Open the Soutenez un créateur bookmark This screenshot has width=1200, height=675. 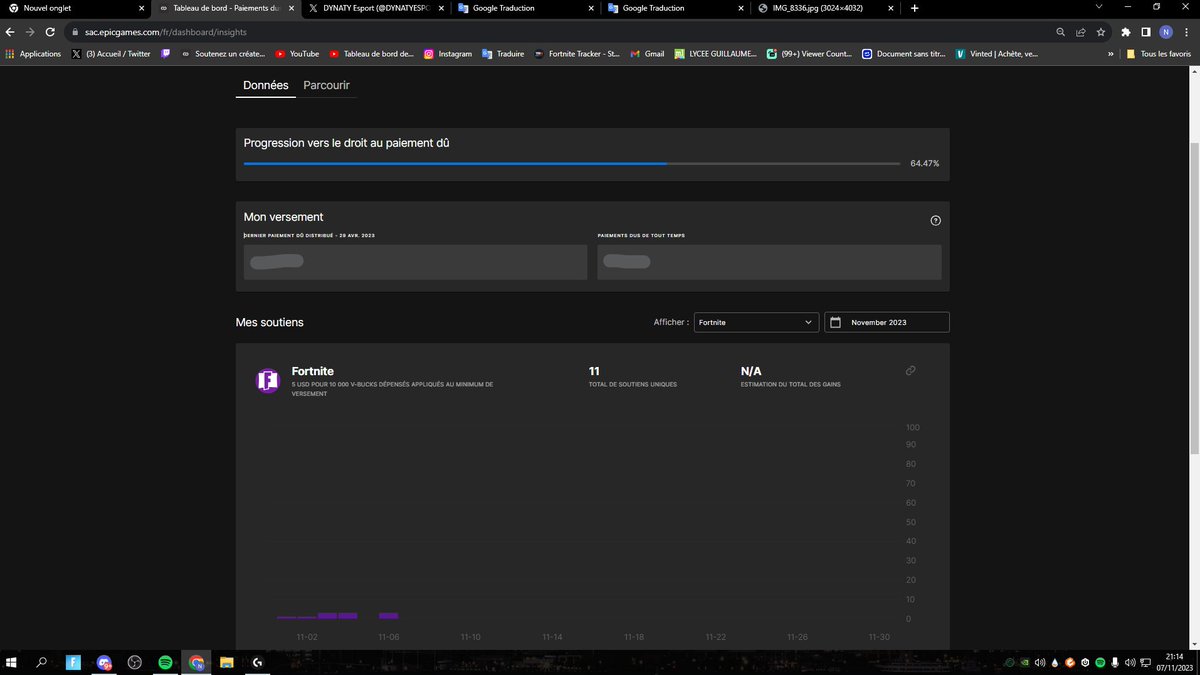point(223,54)
